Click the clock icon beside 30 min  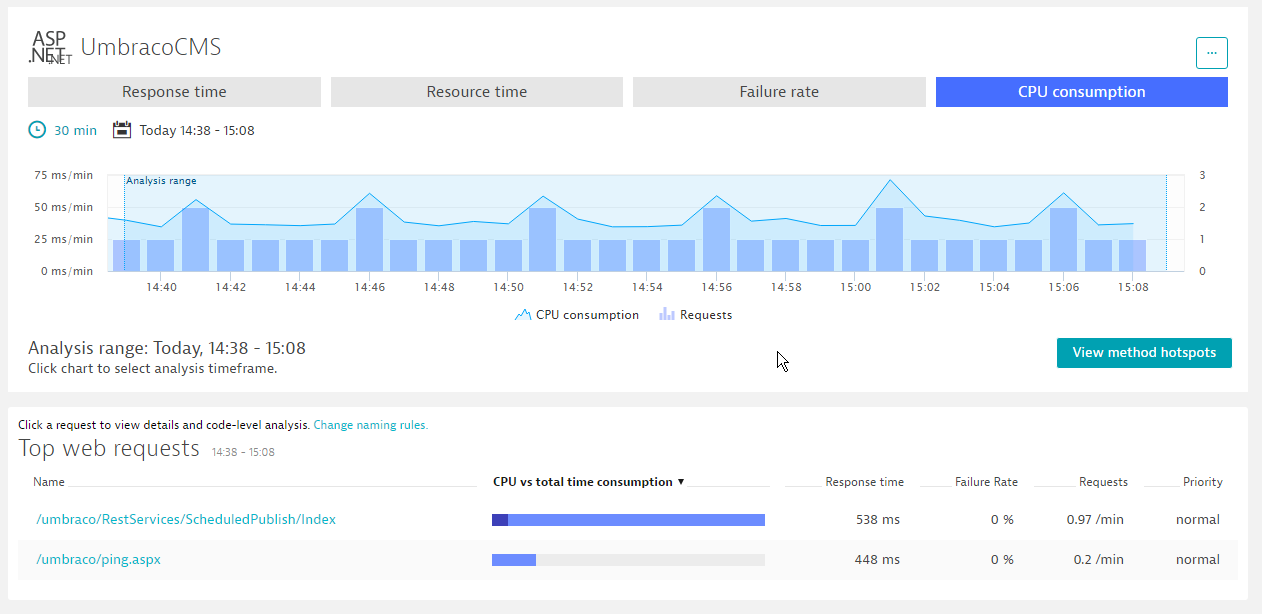pos(37,130)
